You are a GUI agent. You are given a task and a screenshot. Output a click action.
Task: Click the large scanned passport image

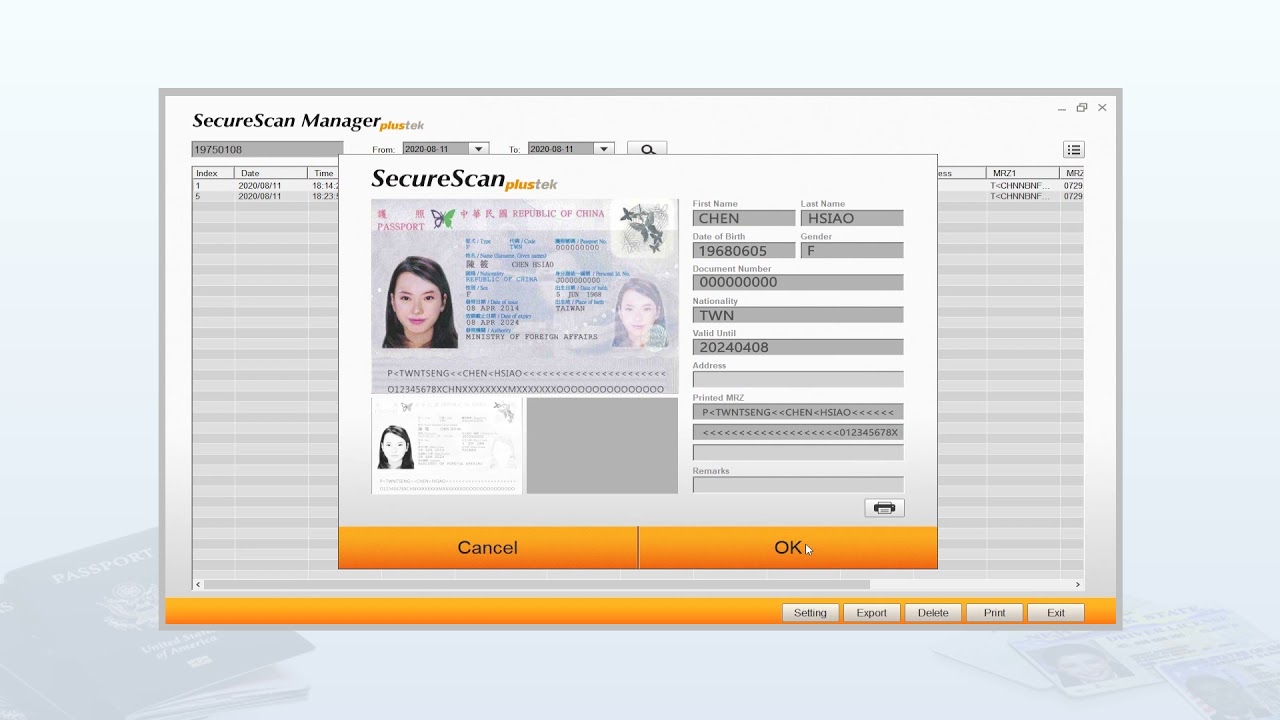tap(524, 296)
